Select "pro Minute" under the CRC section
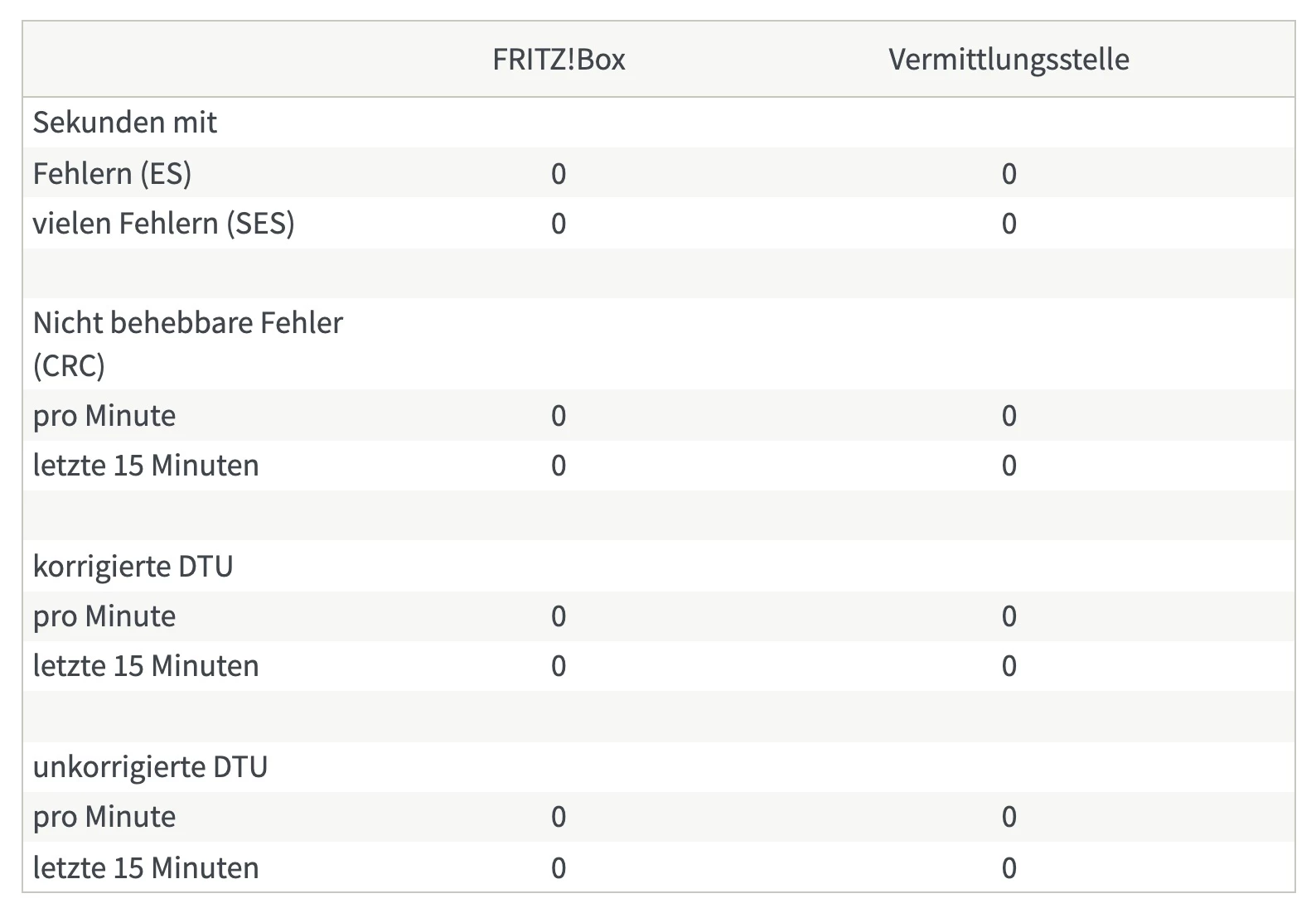The image size is (1316, 908). [x=104, y=416]
